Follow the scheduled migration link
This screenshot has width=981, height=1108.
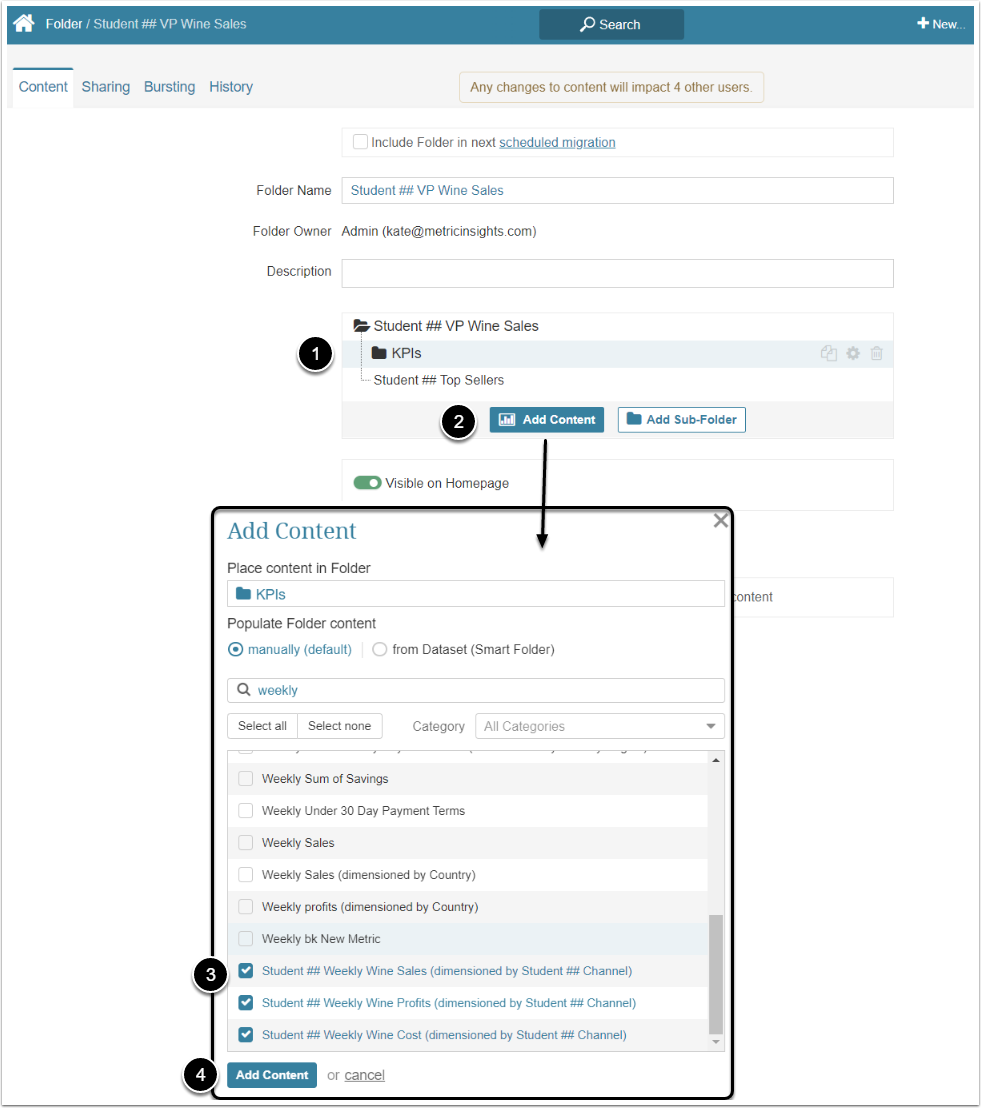557,142
